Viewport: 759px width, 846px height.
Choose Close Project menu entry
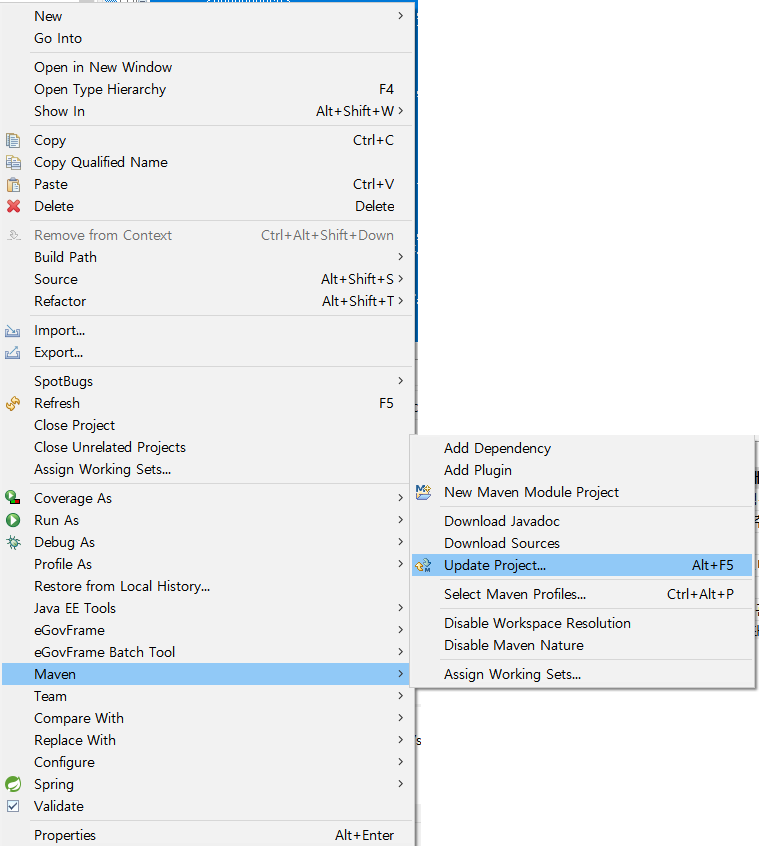(207, 426)
